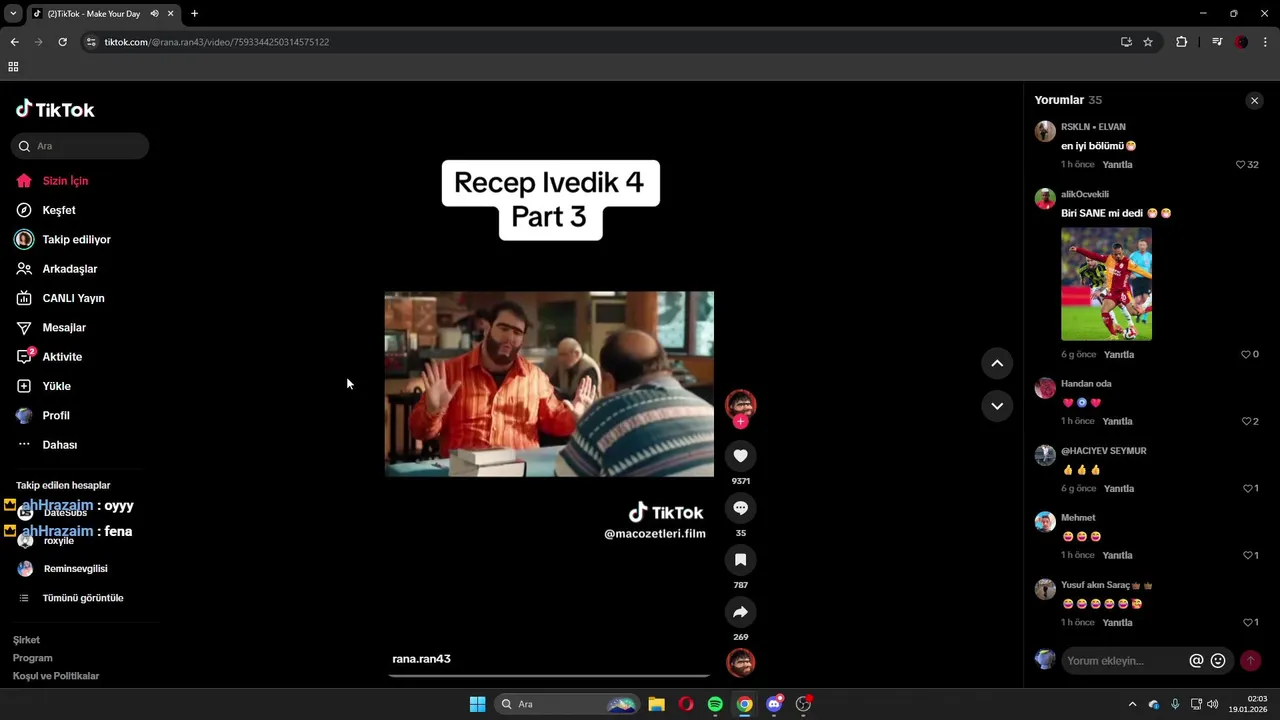Screen dimensions: 1280x720
Task: Open Chrome tab search dropdown arrow
Action: (x=13, y=14)
